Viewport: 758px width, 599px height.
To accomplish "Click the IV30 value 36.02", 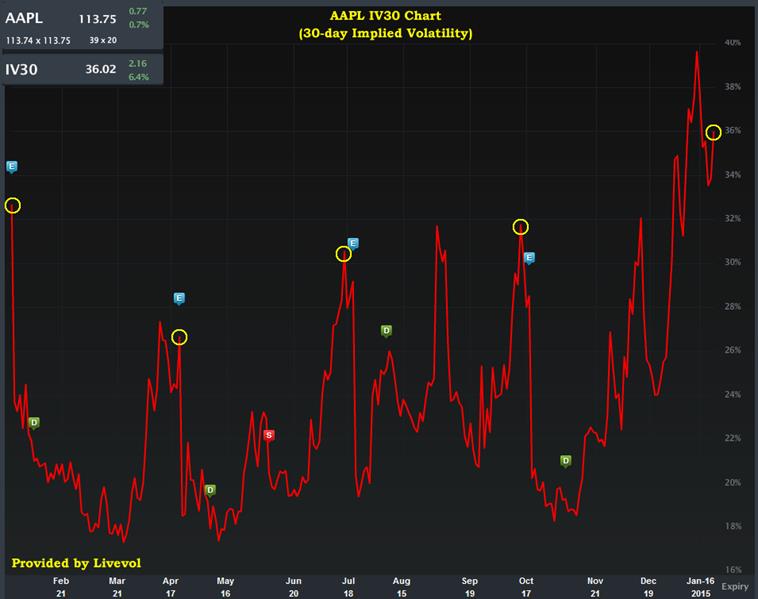I will point(101,69).
